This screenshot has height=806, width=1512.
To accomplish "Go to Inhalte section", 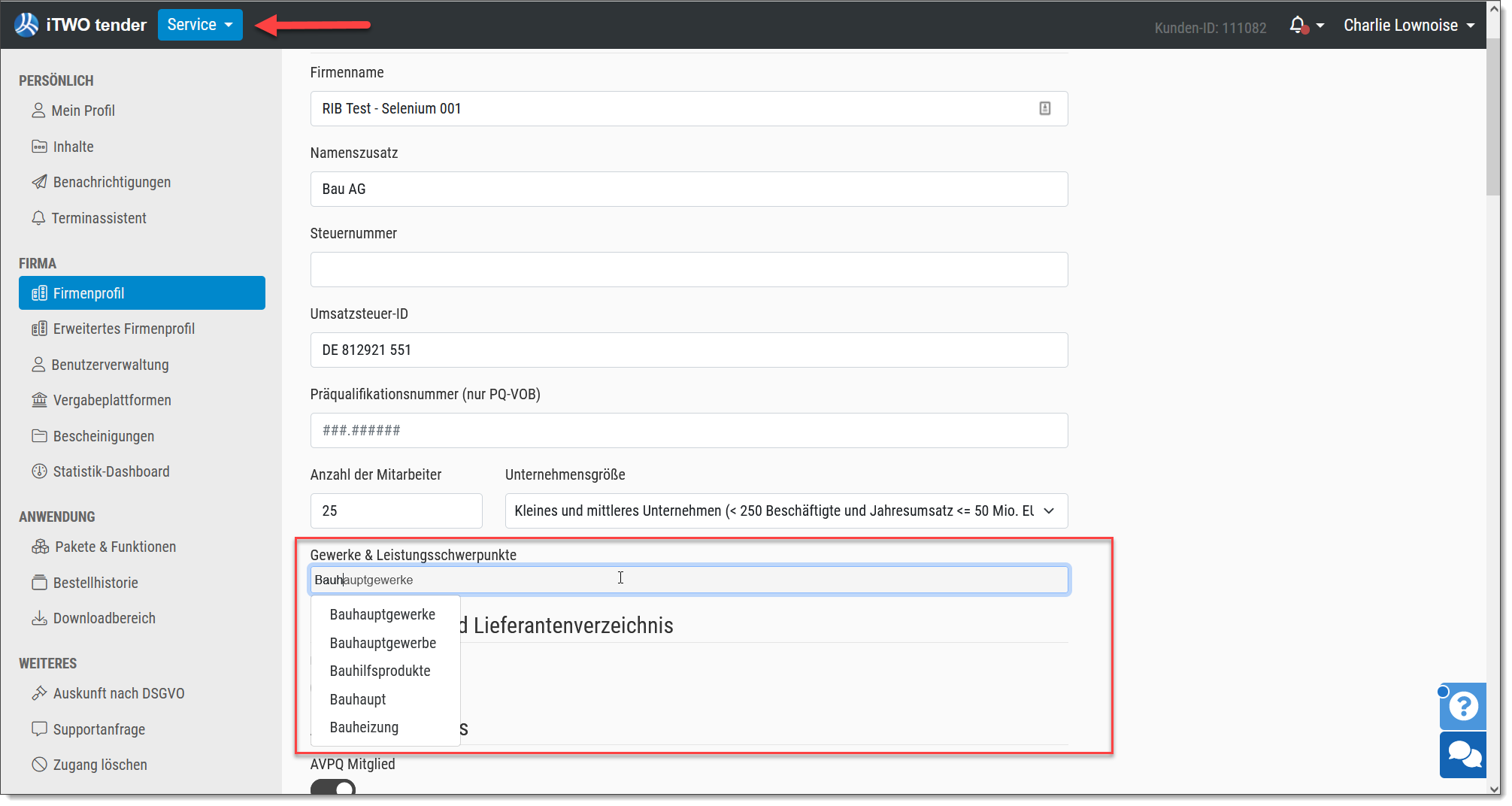I will [x=62, y=147].
